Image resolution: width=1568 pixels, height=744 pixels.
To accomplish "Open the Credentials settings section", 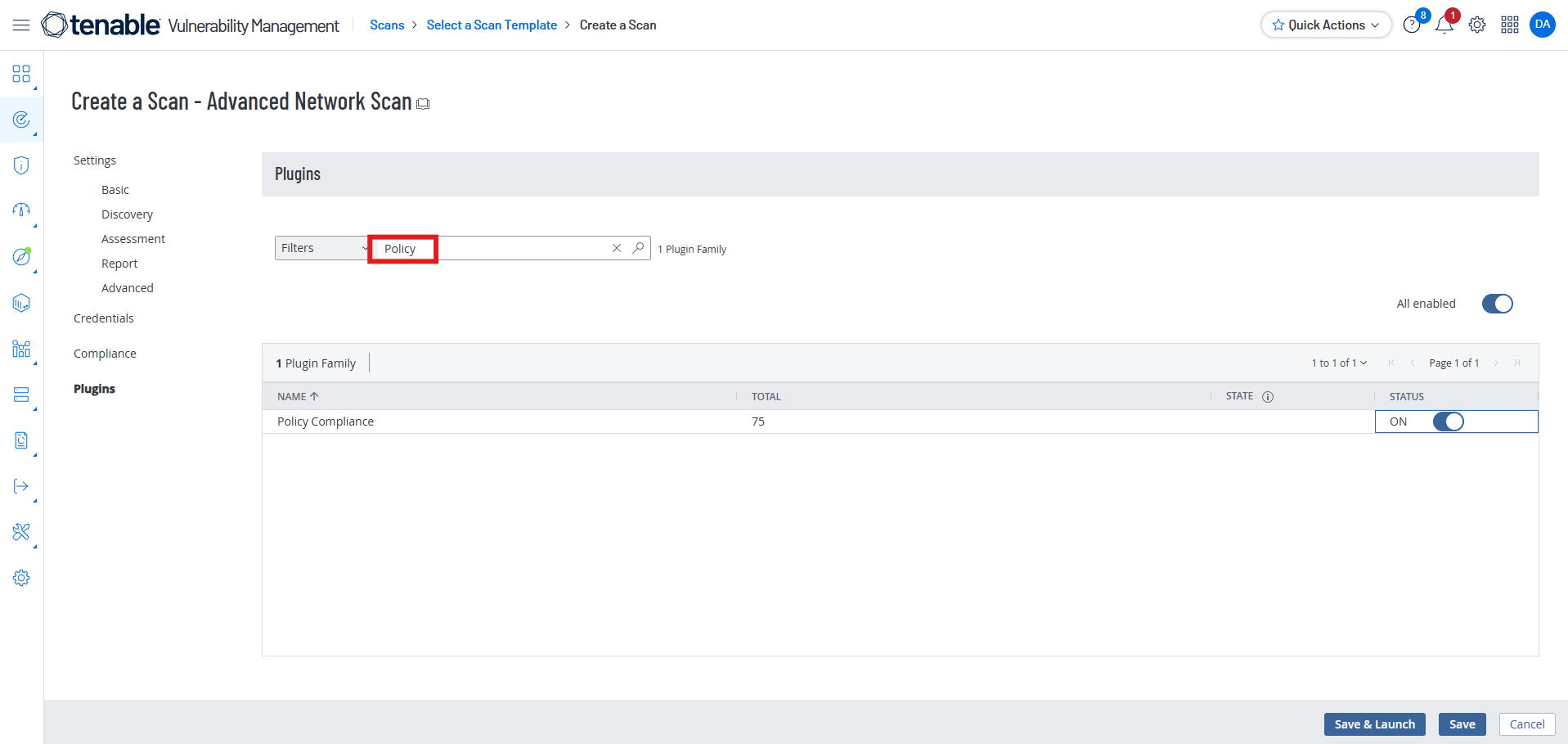I will [103, 318].
